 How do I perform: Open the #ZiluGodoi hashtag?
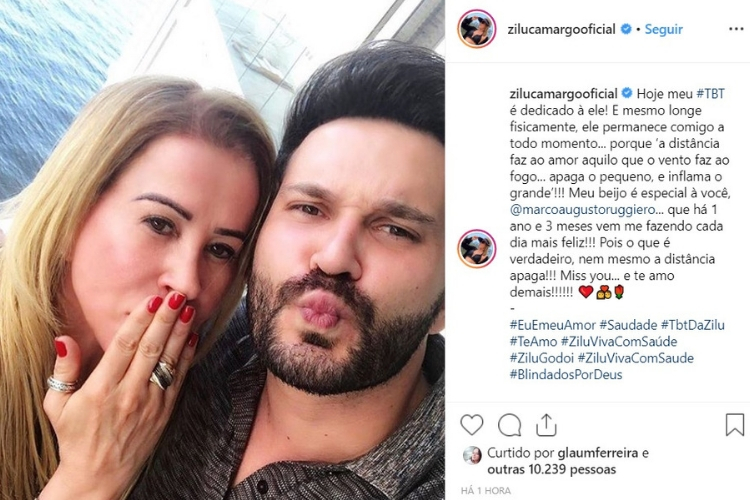541,358
